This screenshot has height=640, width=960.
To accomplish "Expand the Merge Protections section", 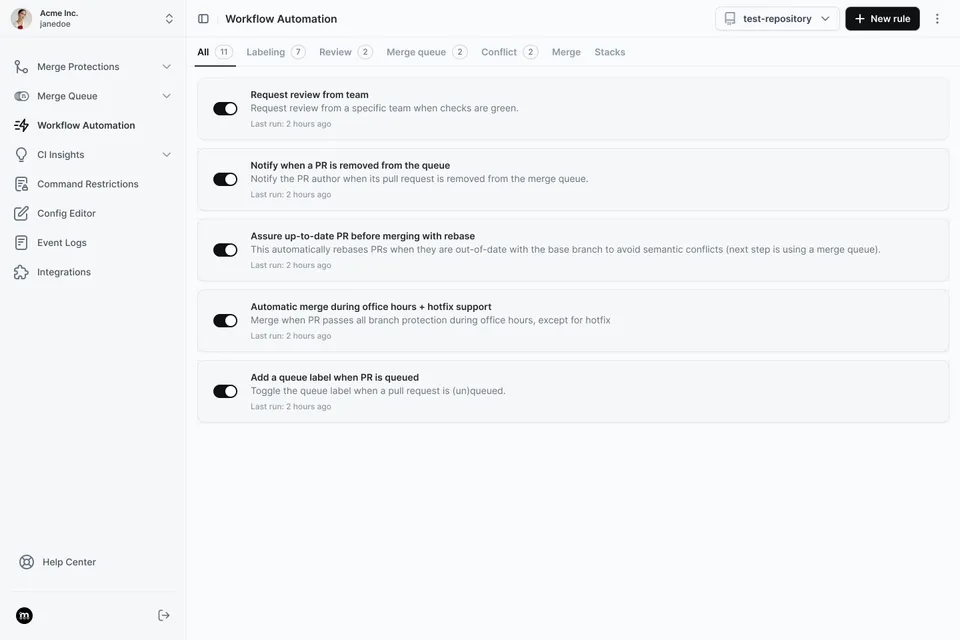I will 168,65.
